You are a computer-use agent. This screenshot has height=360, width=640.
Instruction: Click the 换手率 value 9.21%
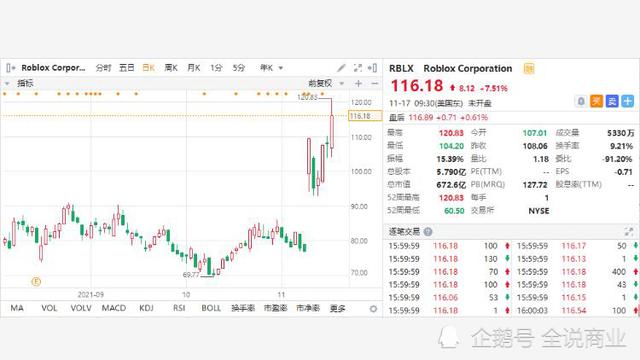pyautogui.click(x=621, y=146)
